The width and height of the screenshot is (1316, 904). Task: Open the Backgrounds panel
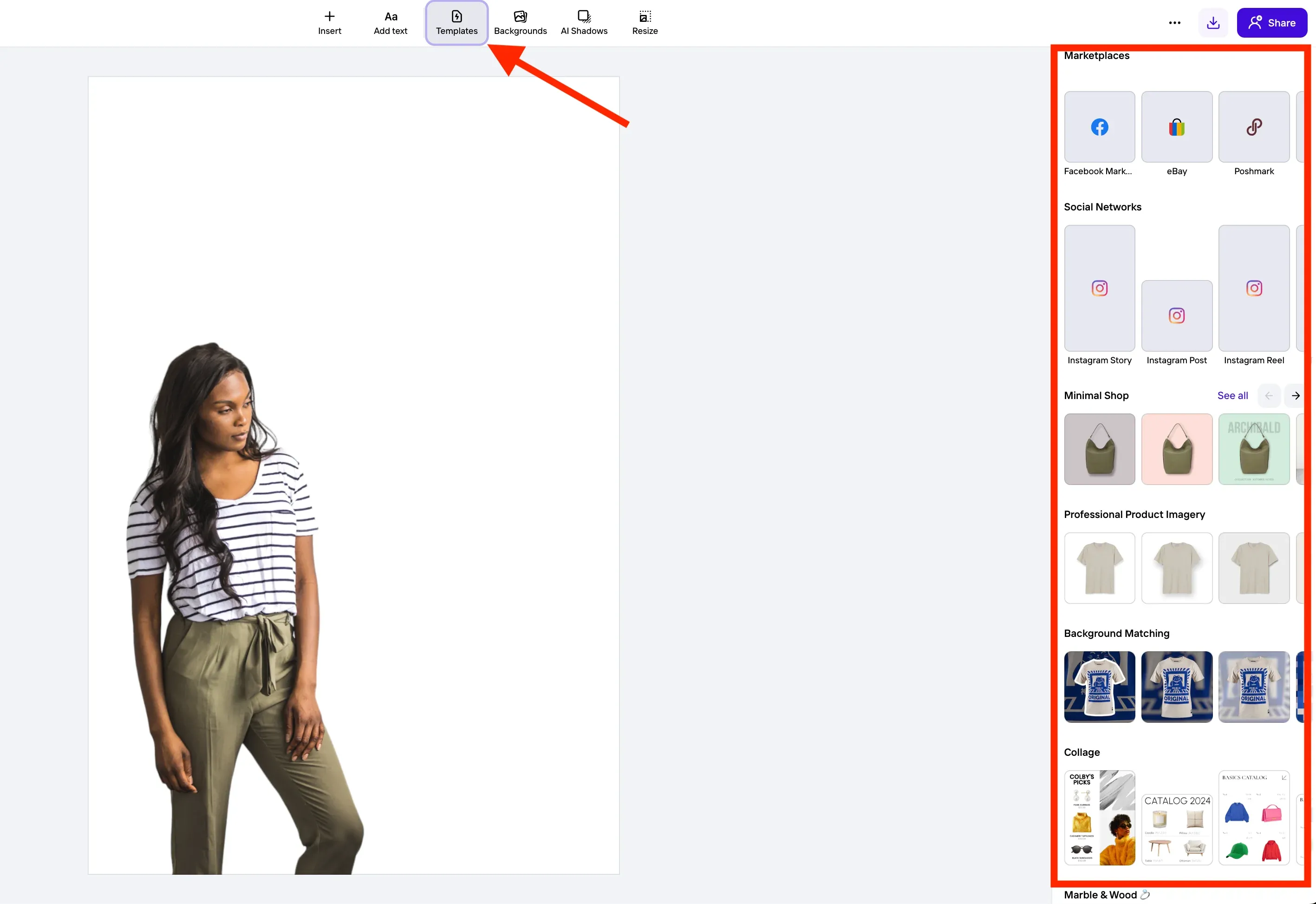pyautogui.click(x=520, y=23)
